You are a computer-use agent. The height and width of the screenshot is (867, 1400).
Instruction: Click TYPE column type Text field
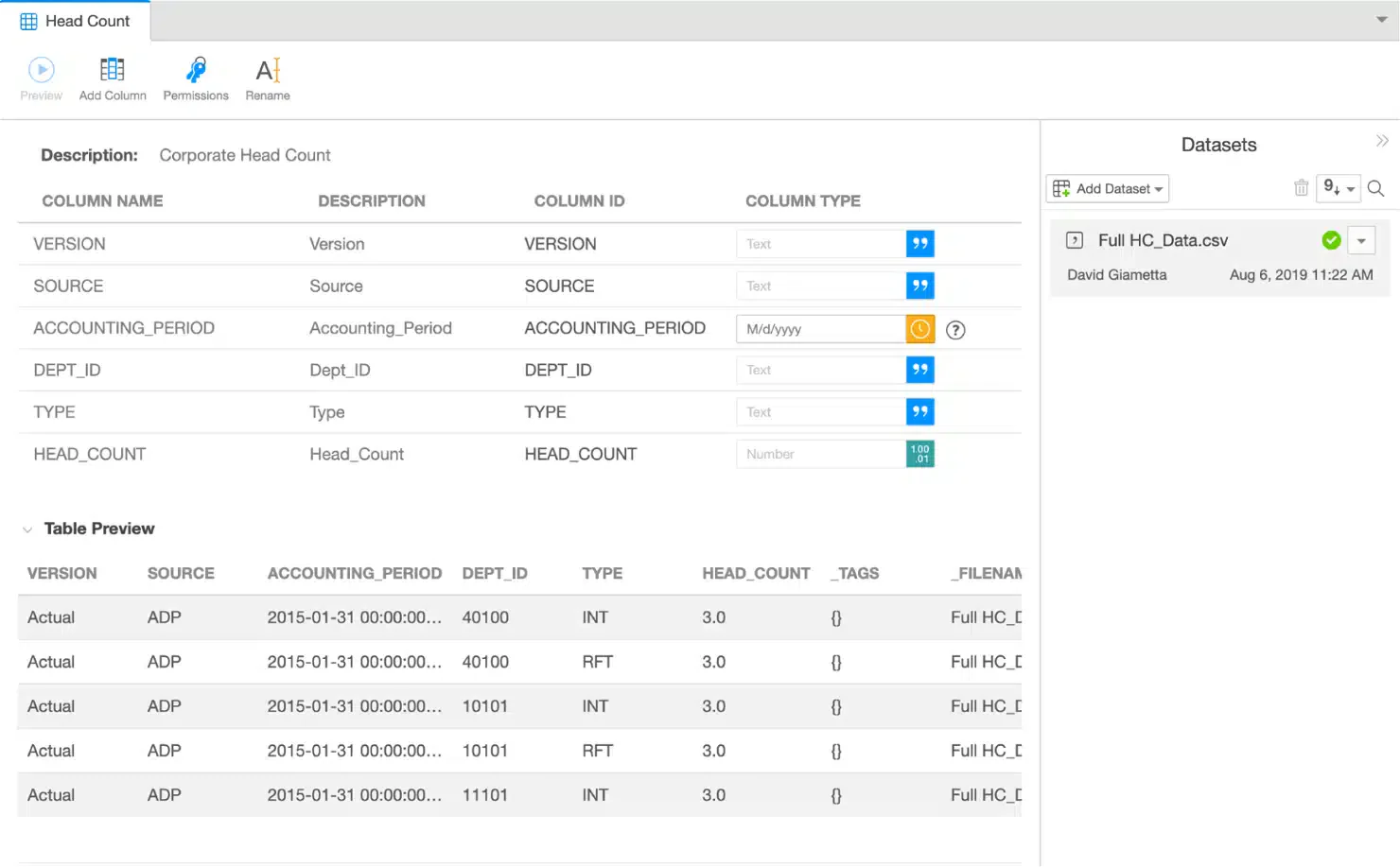[821, 412]
